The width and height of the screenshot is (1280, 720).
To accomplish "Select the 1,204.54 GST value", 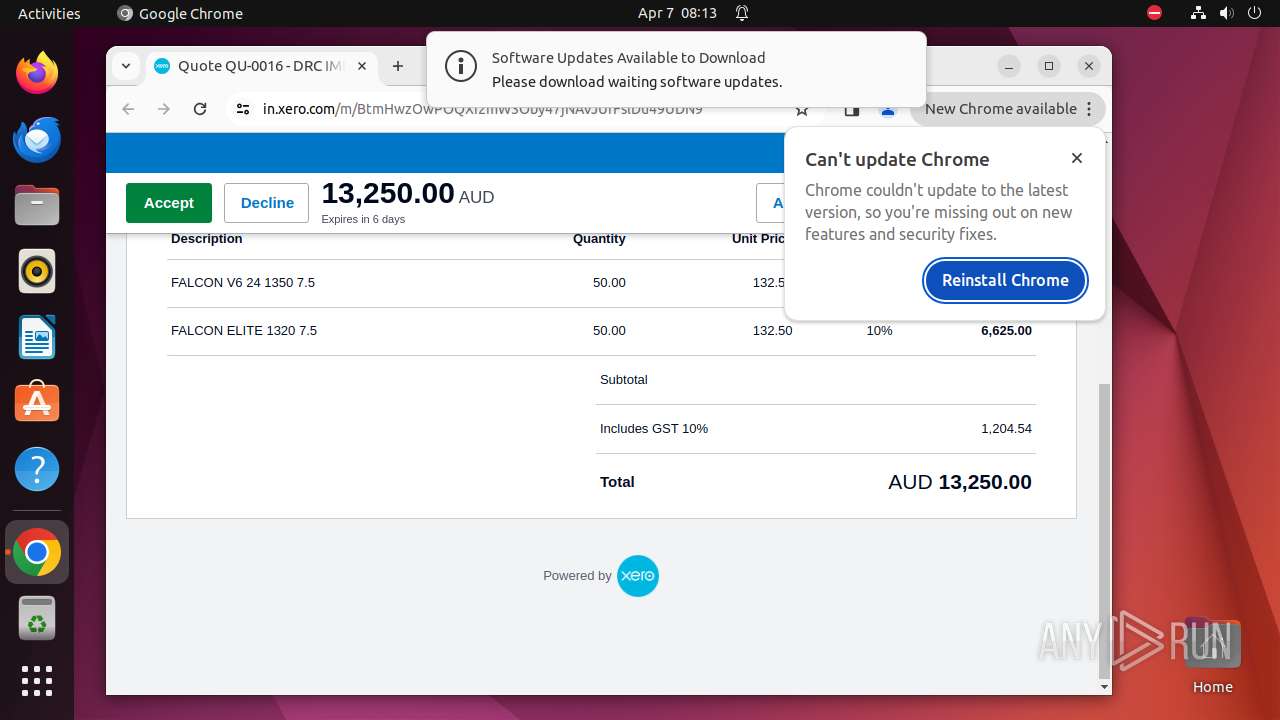I will (1006, 429).
